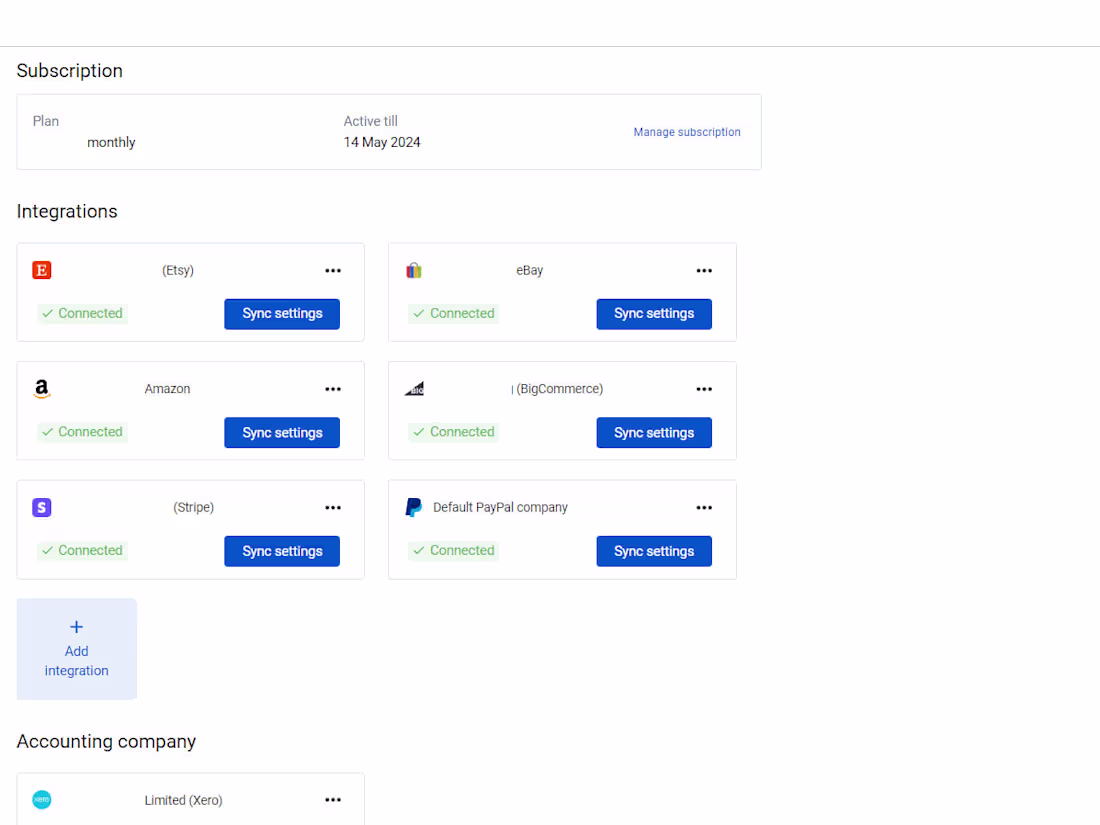The height and width of the screenshot is (825, 1100).
Task: Click the Connected checkmark on the Stripe card
Action: coord(45,550)
